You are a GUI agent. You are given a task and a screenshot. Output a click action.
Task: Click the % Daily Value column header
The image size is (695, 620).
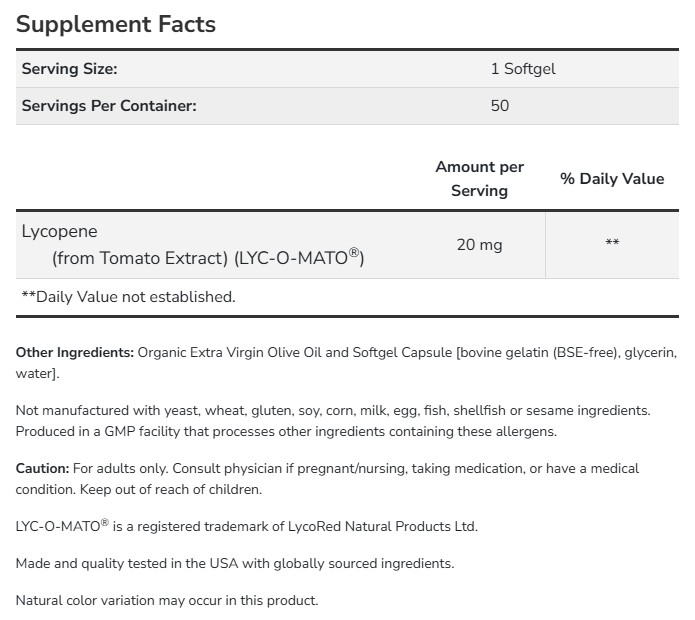tap(611, 178)
